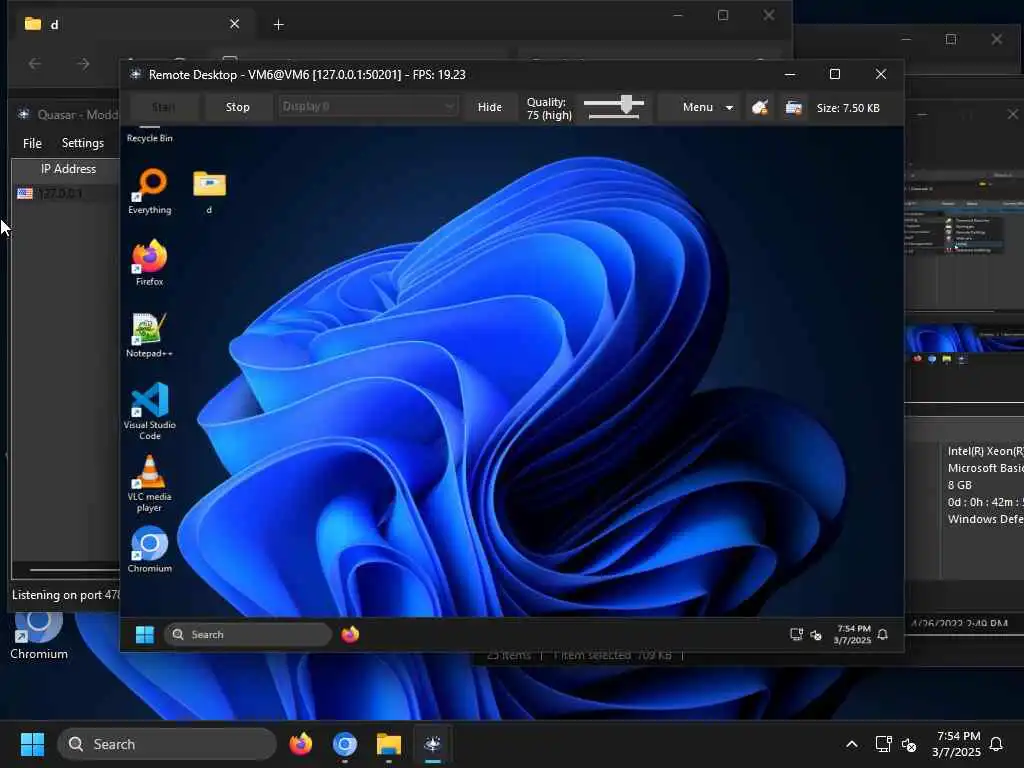The height and width of the screenshot is (768, 1024).
Task: Select the 127.0.0.1 client row
Action: [x=67, y=193]
